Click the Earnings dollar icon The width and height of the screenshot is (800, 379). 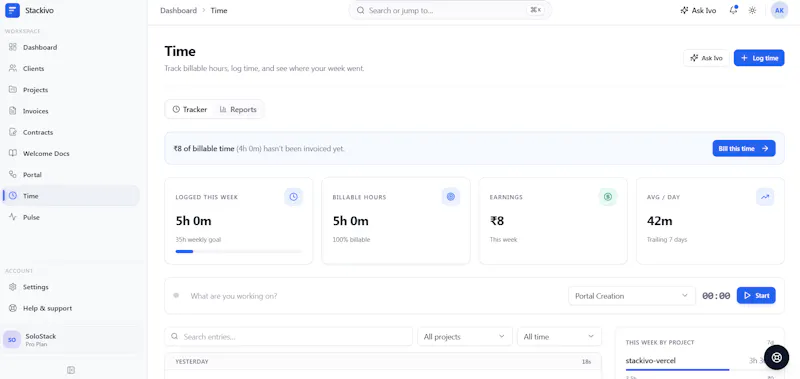[x=608, y=196]
